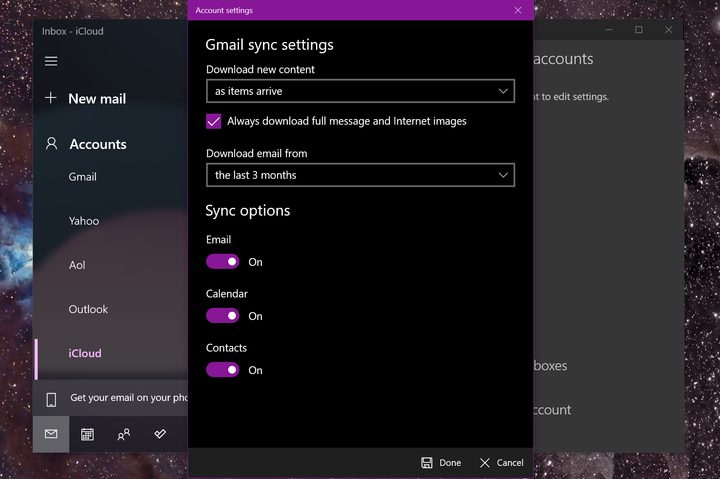The width and height of the screenshot is (720, 479).
Task: Maximize the Mail window
Action: point(638,30)
